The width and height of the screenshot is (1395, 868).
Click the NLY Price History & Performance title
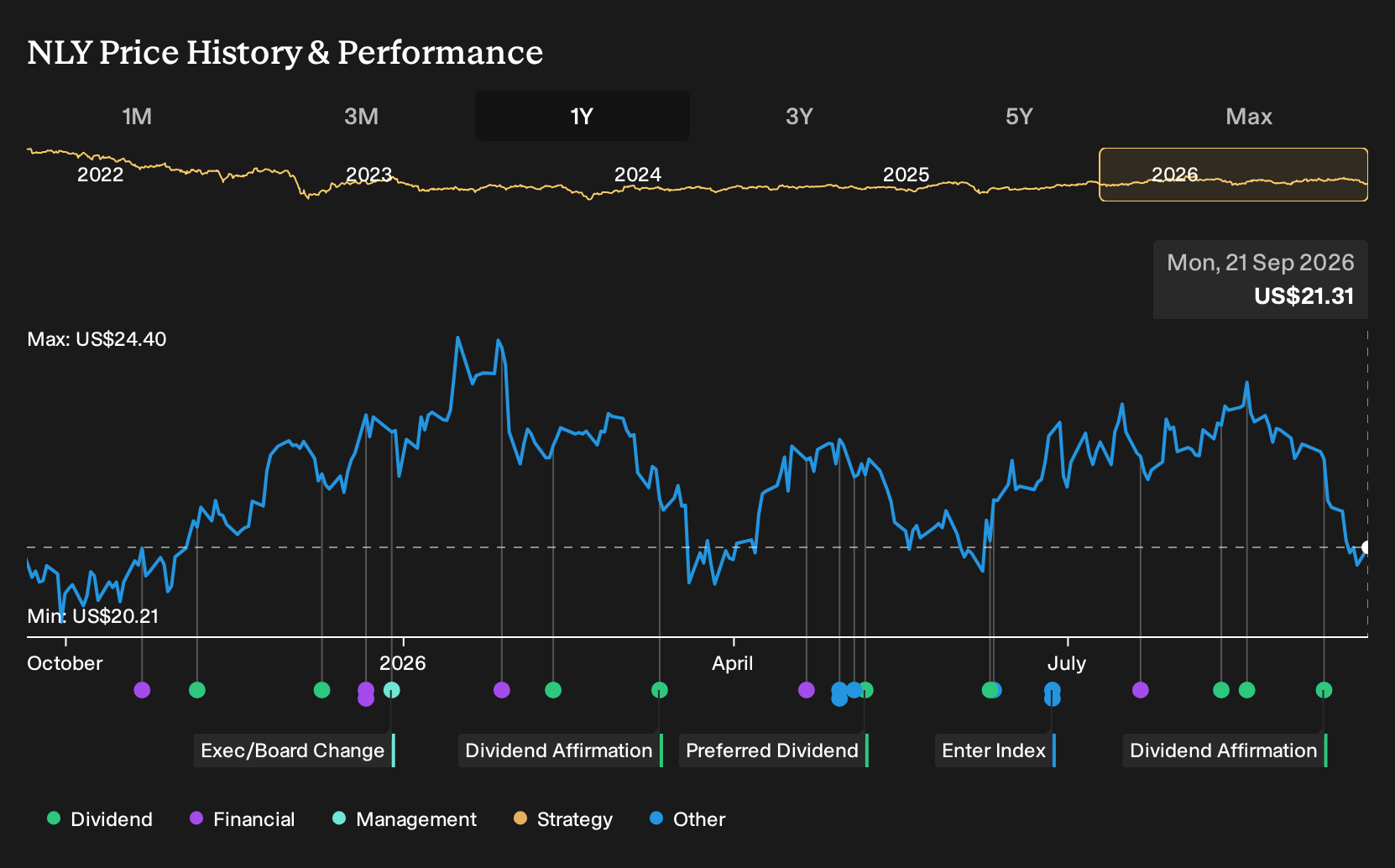coord(285,53)
